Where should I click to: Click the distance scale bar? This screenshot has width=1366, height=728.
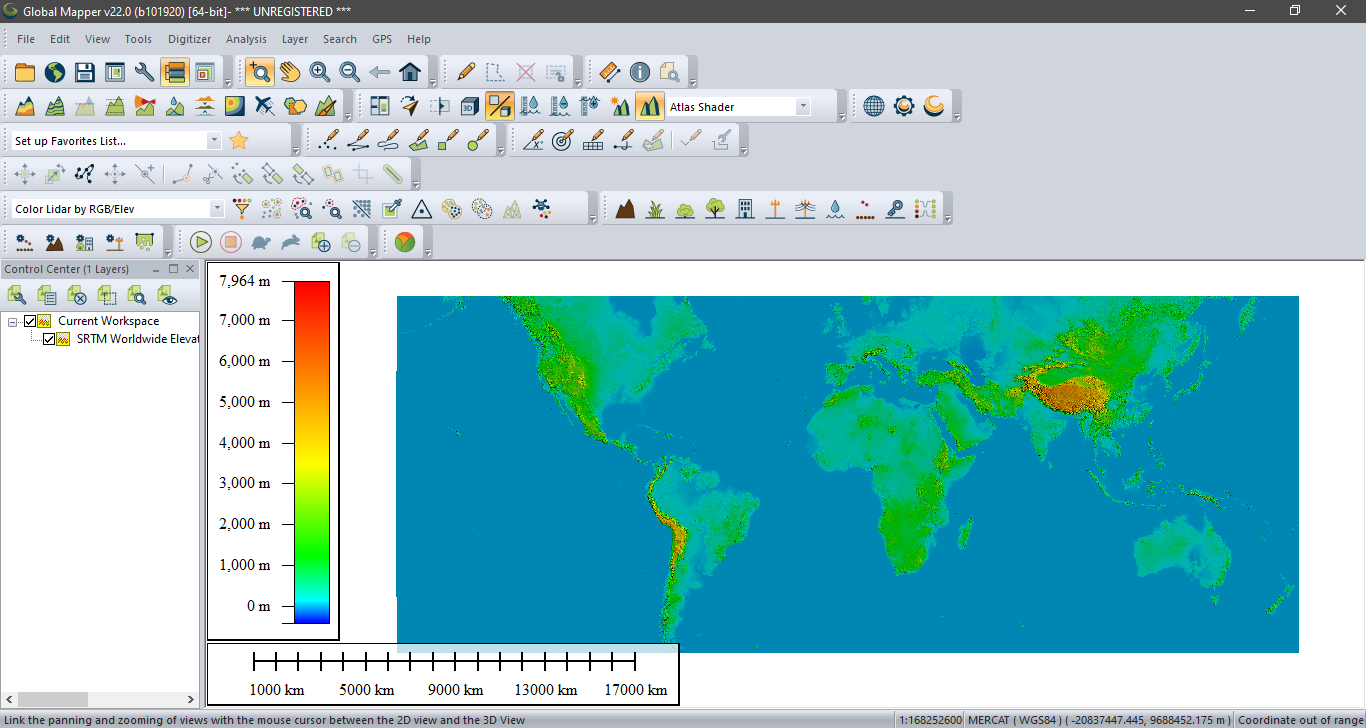point(445,661)
